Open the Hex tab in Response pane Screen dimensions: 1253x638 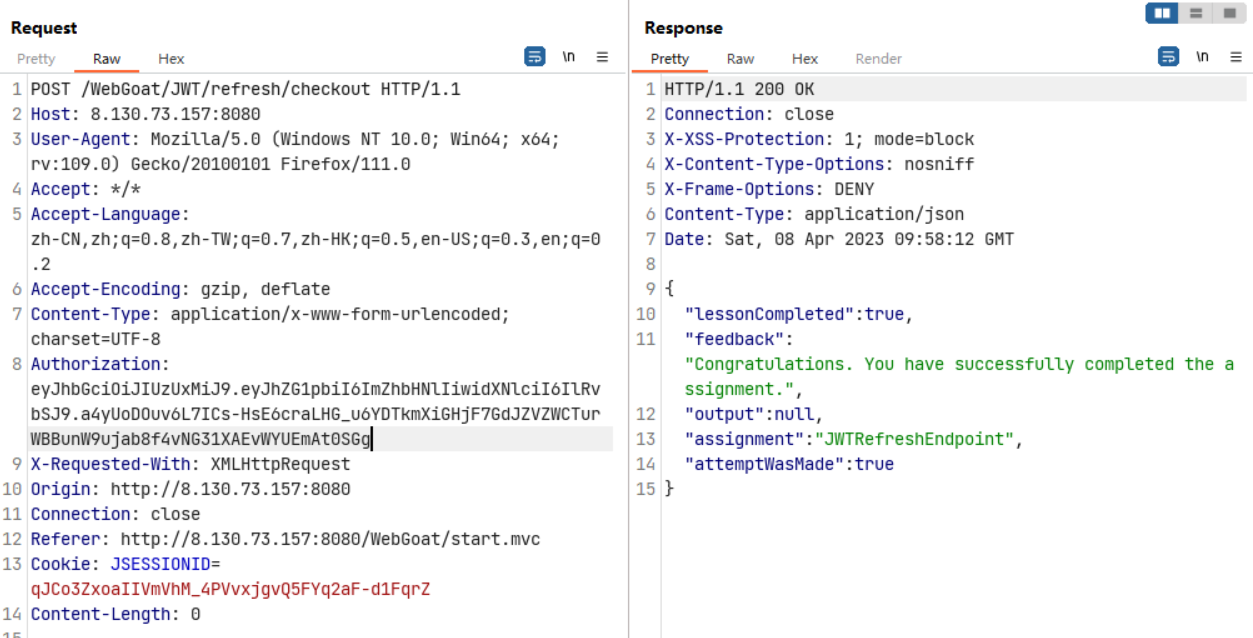[804, 59]
